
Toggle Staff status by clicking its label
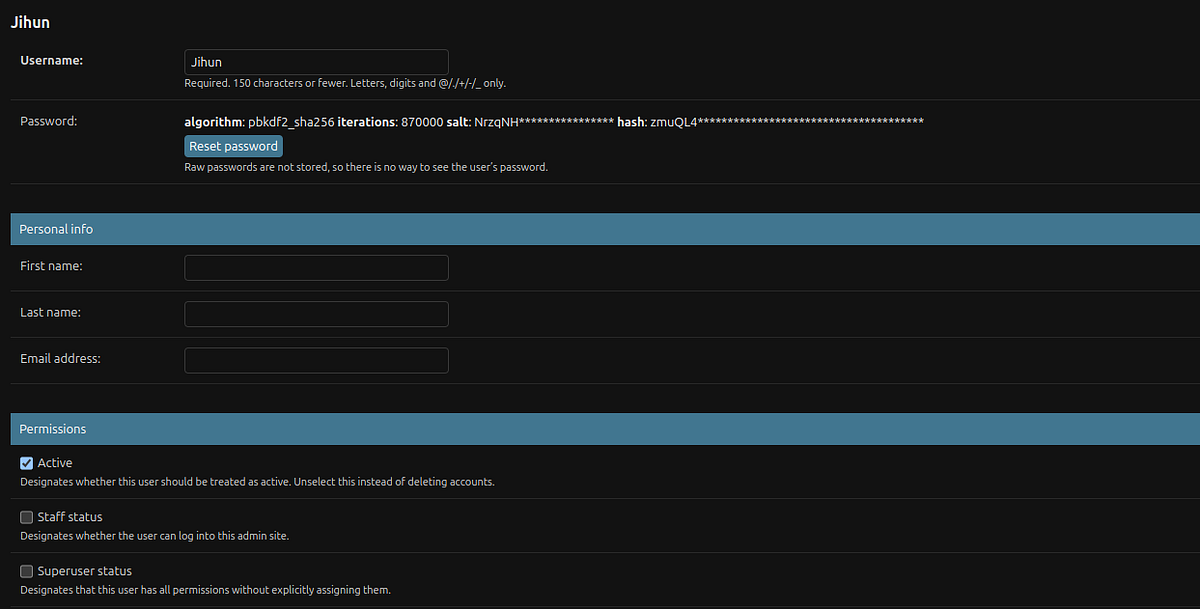coord(69,516)
